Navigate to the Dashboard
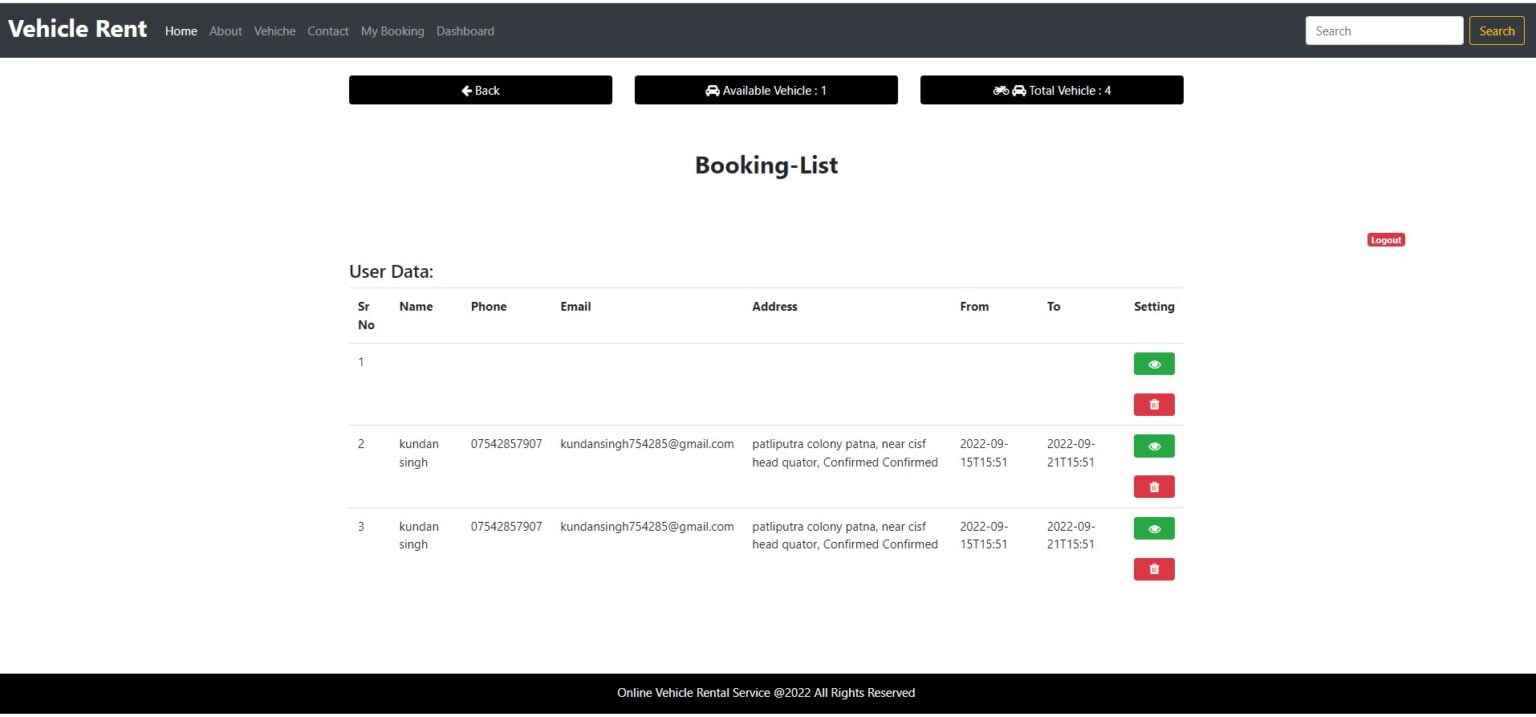 pyautogui.click(x=465, y=31)
